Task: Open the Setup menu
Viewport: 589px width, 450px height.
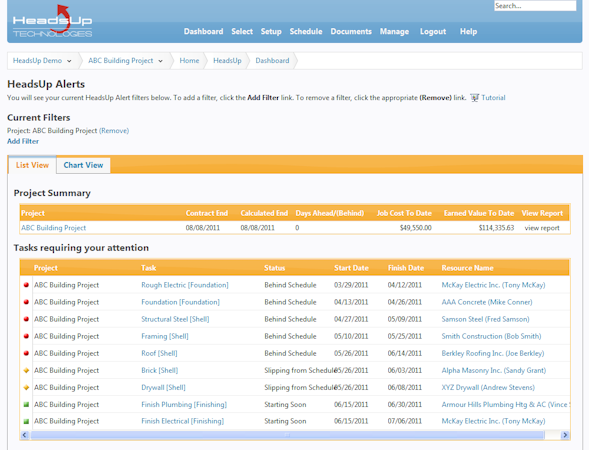Action: [x=271, y=32]
